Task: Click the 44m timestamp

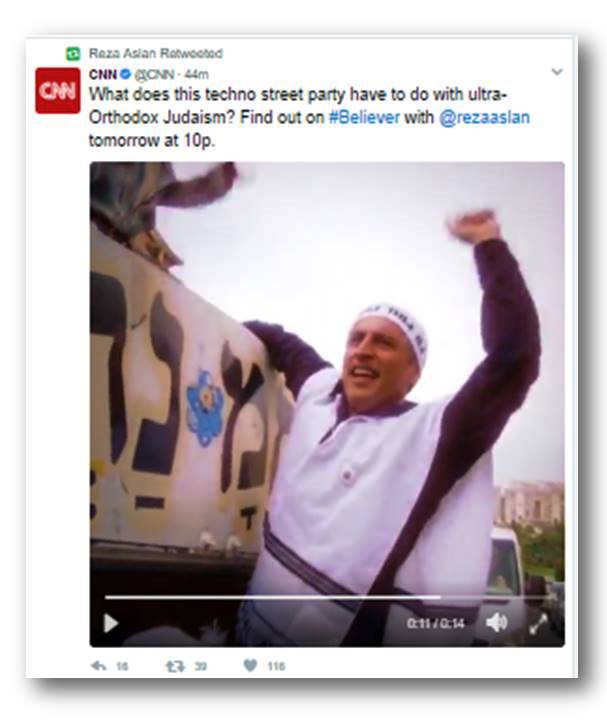Action: coord(197,74)
